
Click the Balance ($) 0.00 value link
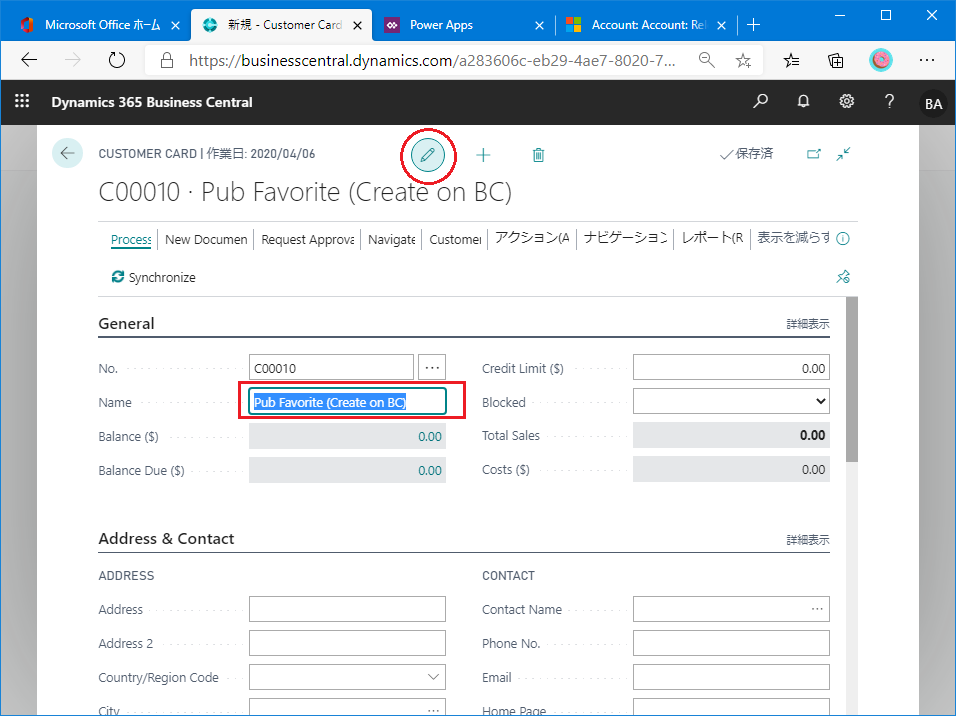coord(430,437)
